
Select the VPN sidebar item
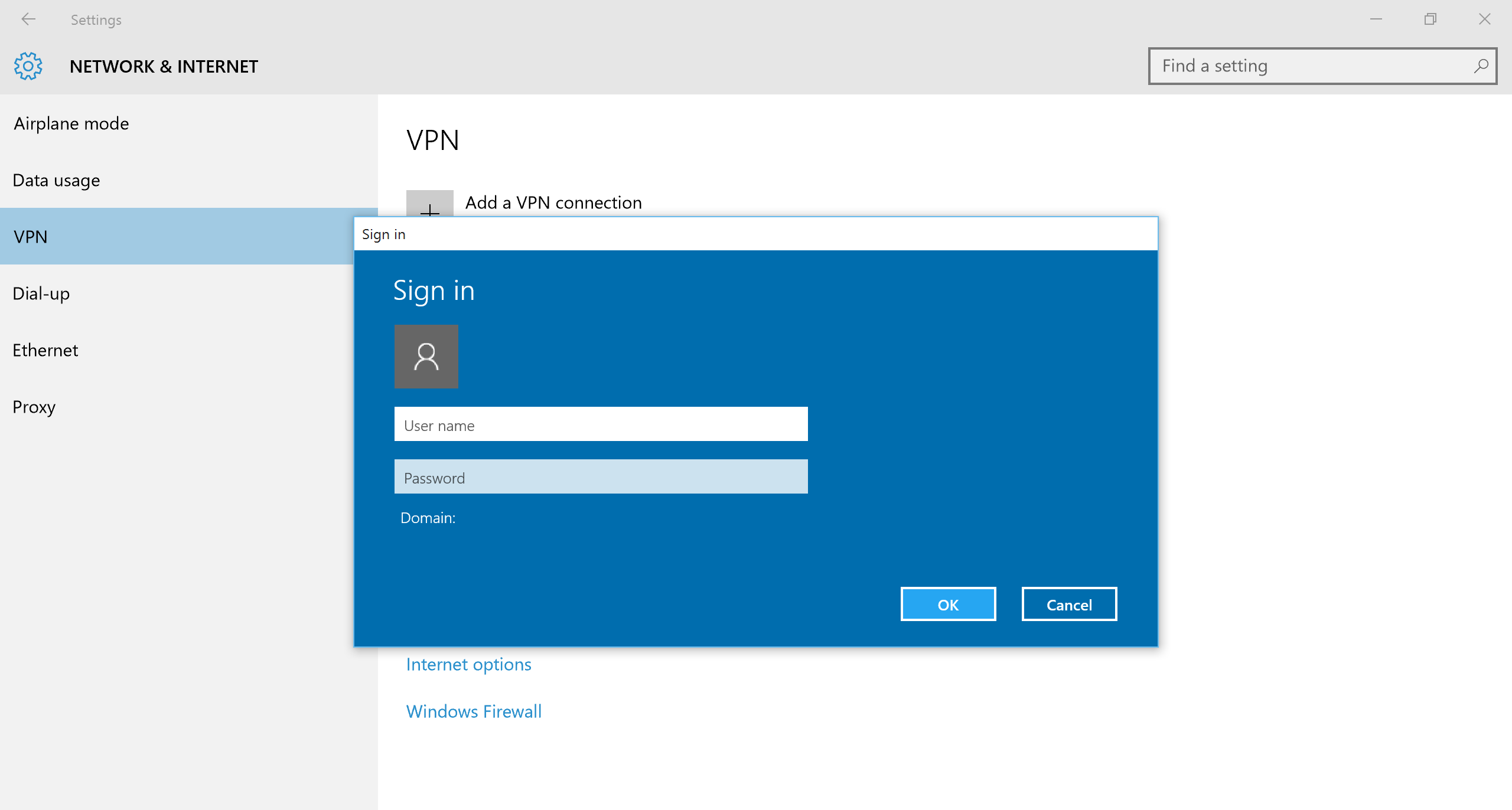pos(177,236)
